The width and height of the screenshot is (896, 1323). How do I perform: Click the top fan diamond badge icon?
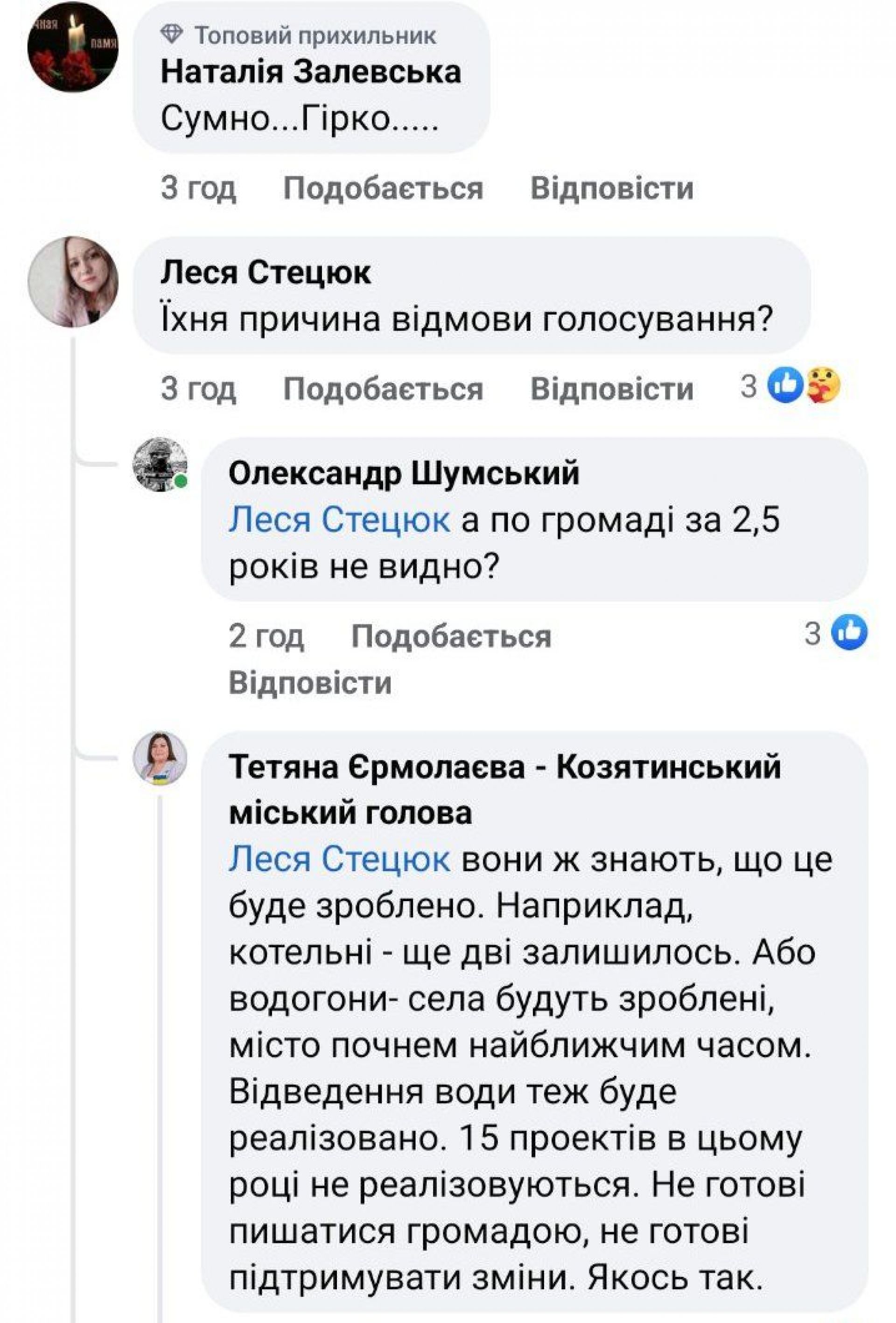click(171, 35)
